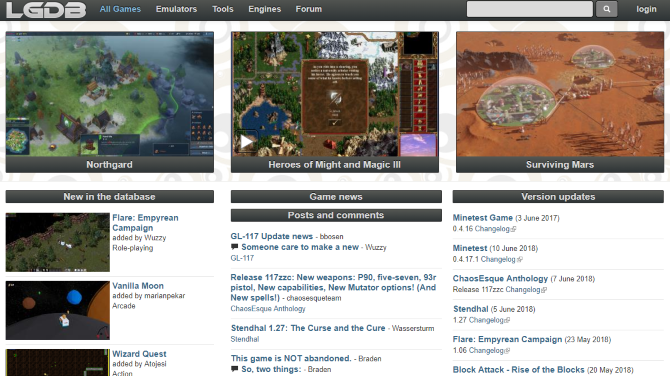Open the Vanilla Moon game page
The width and height of the screenshot is (670, 376).
pos(138,285)
